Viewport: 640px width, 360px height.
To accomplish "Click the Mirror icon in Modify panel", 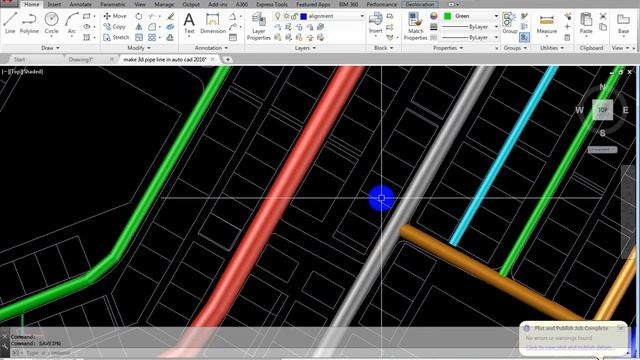I will coord(139,27).
